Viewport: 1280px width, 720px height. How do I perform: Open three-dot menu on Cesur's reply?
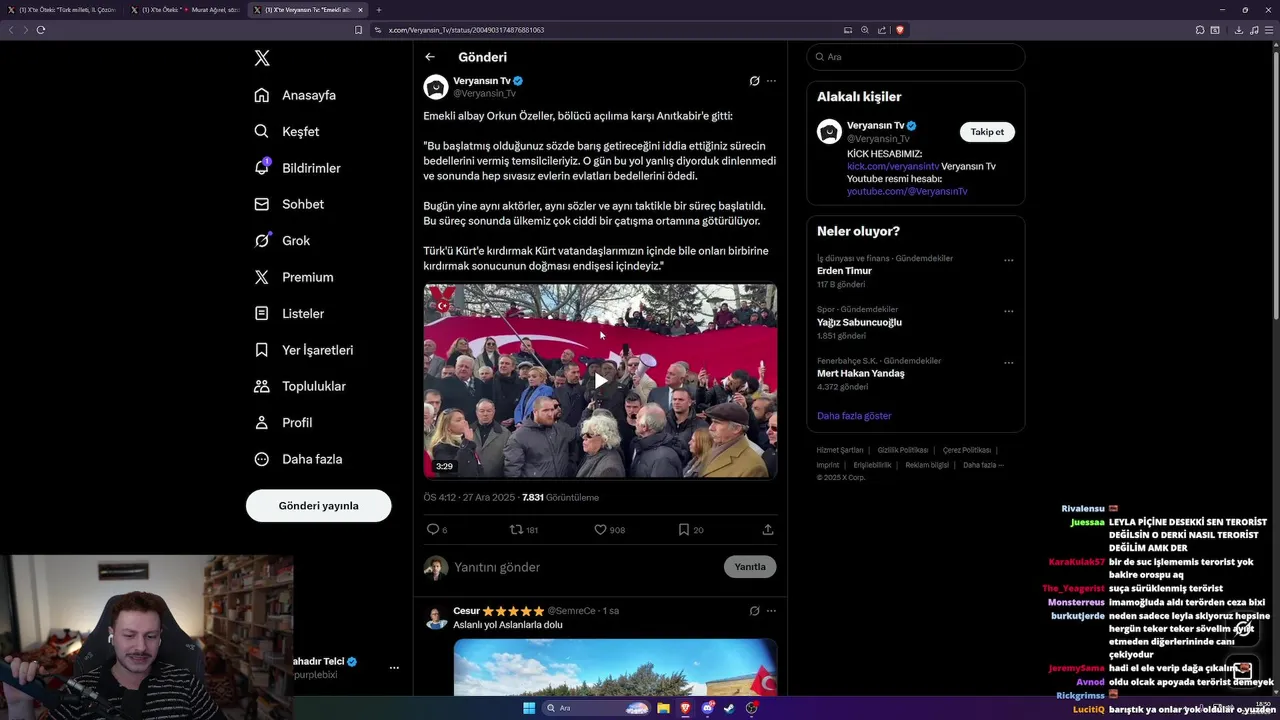(x=771, y=611)
